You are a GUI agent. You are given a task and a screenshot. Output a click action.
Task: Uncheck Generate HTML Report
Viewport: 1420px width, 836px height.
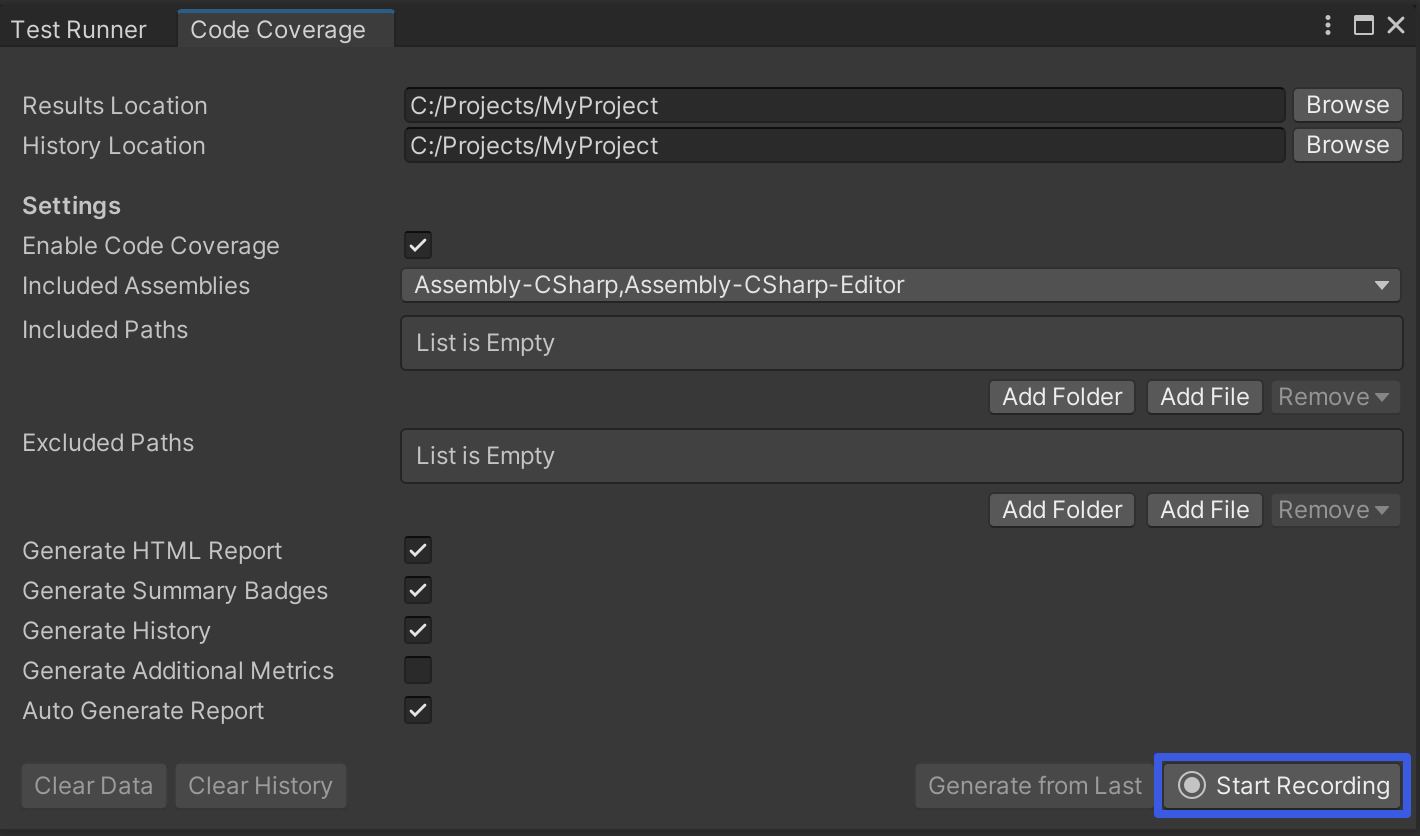[x=418, y=550]
